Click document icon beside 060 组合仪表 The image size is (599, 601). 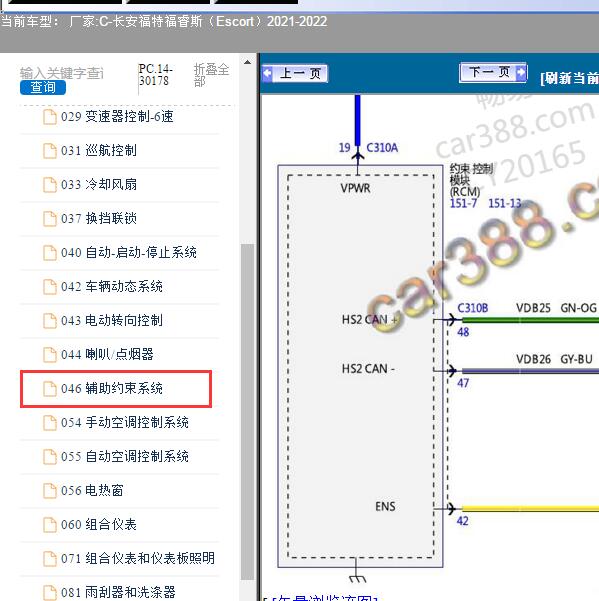(x=49, y=525)
